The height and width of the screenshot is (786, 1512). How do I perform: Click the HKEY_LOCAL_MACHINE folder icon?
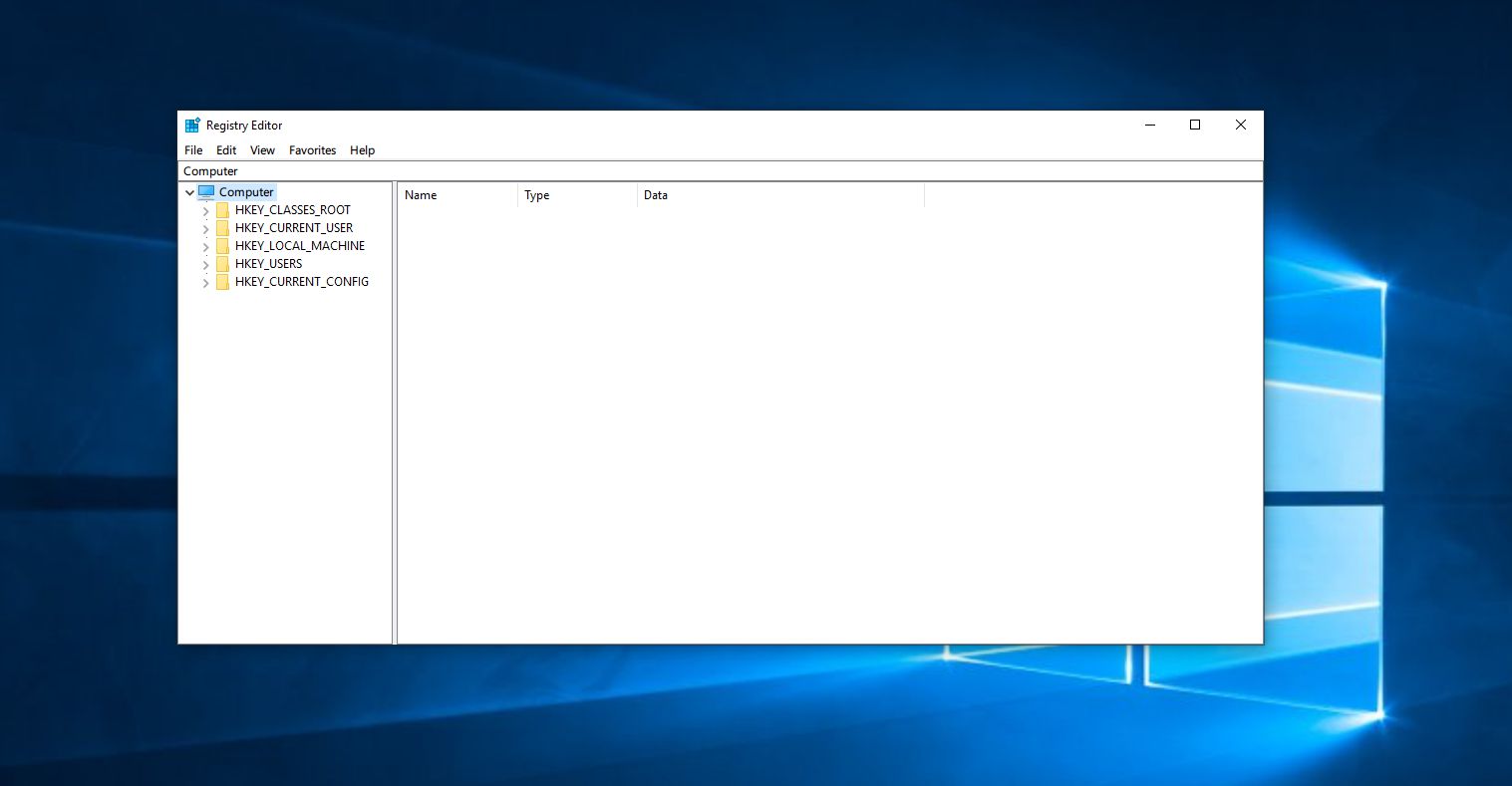(222, 246)
